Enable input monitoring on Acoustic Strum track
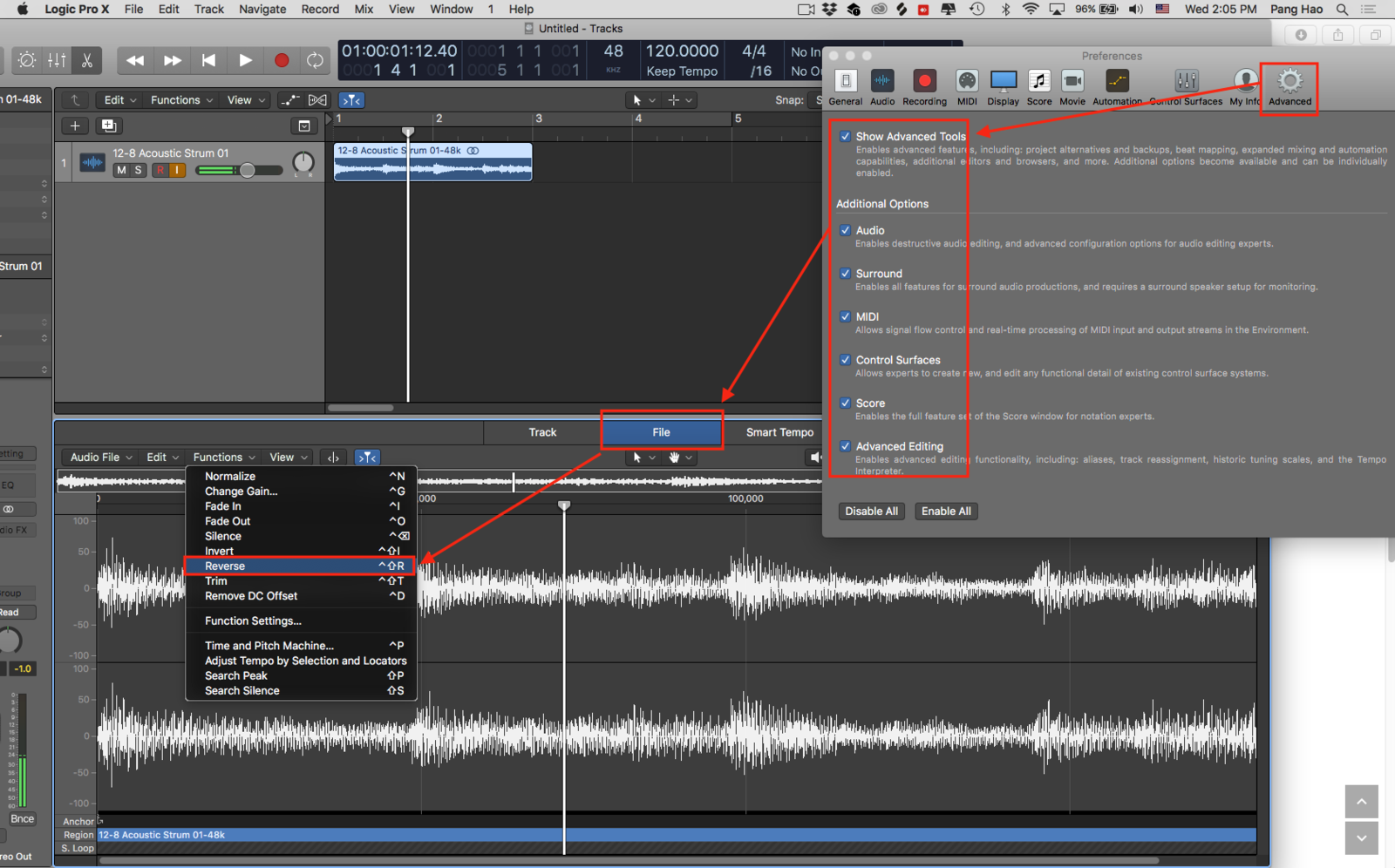The width and height of the screenshot is (1395, 868). 177,170
